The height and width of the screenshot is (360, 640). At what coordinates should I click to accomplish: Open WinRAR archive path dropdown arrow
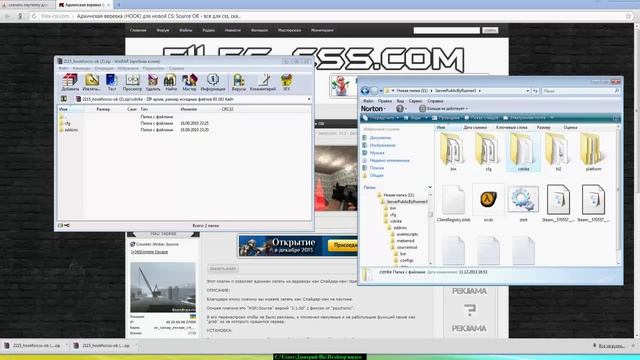point(309,99)
